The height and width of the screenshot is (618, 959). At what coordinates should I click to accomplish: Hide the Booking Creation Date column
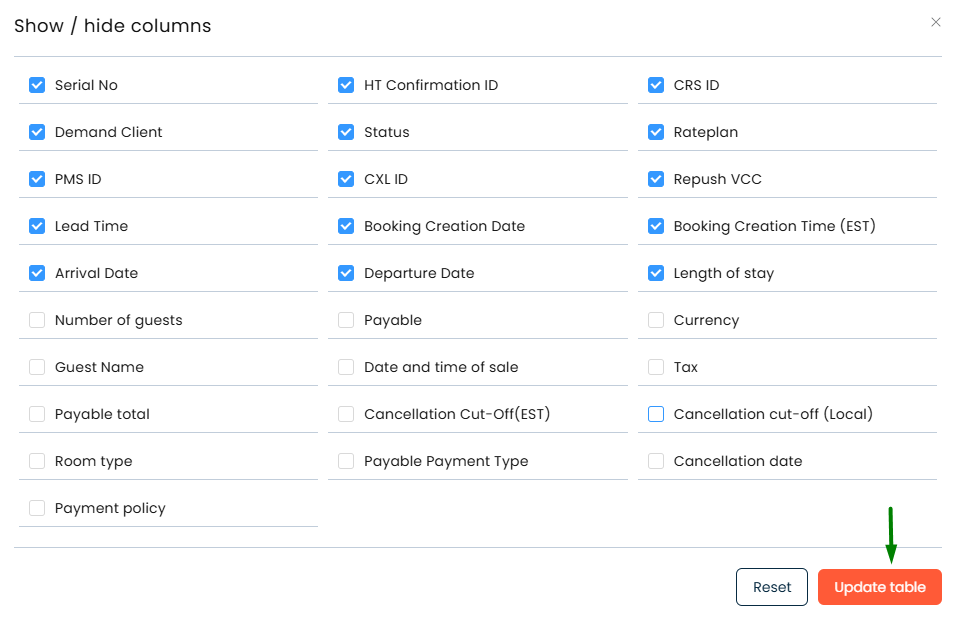tap(346, 226)
